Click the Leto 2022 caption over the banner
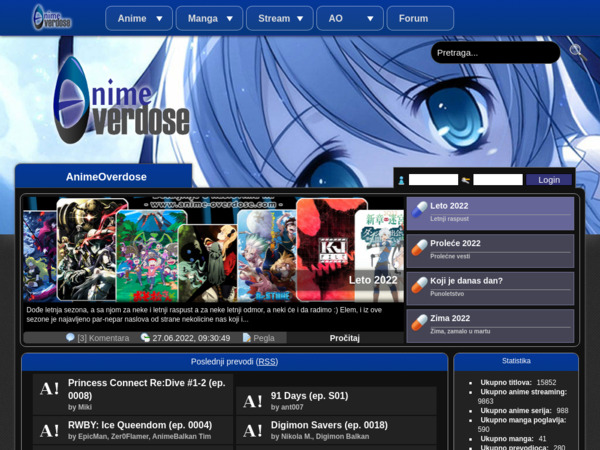 pyautogui.click(x=373, y=280)
